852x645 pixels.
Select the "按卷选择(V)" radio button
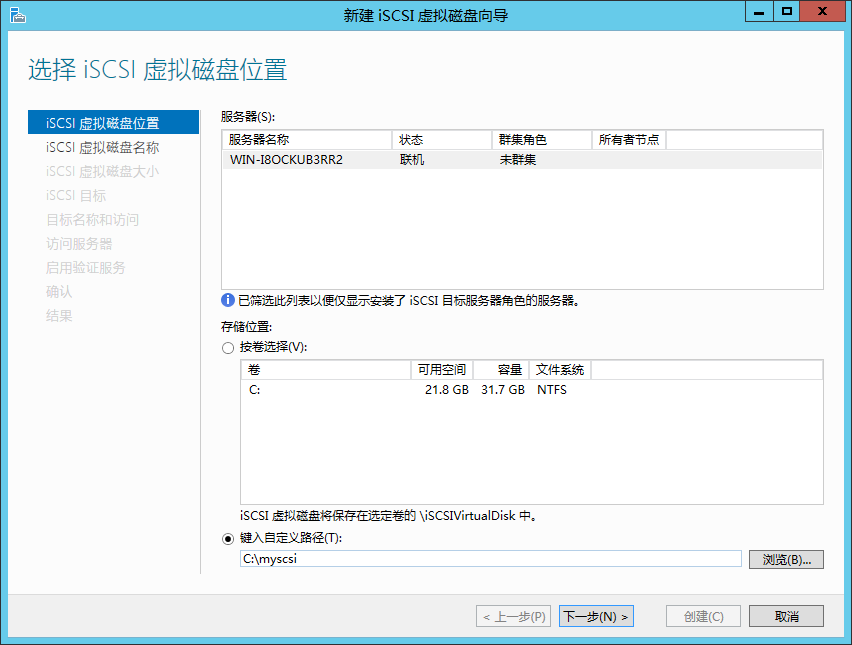[228, 348]
